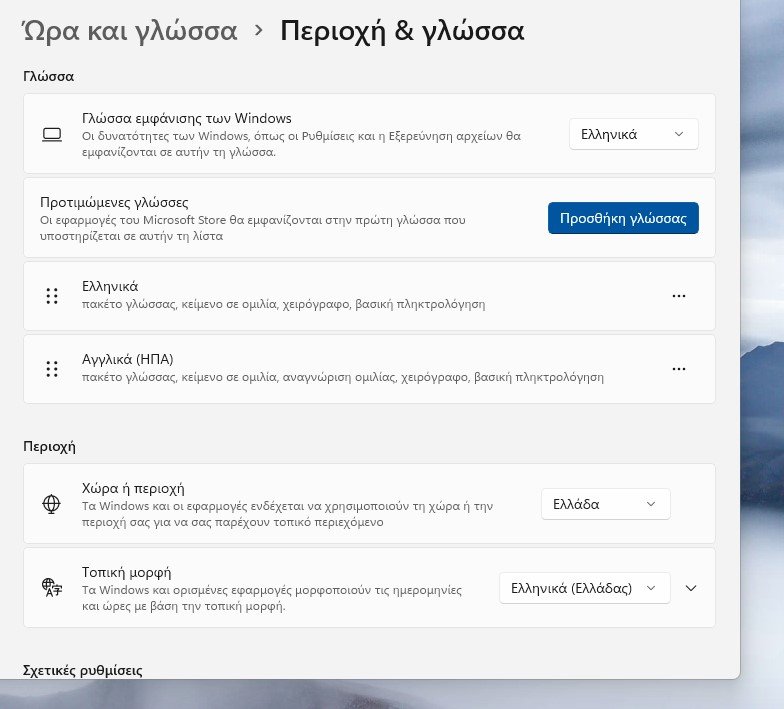Open the three-dot menu for Ελληνικά
The image size is (784, 709).
point(678,296)
